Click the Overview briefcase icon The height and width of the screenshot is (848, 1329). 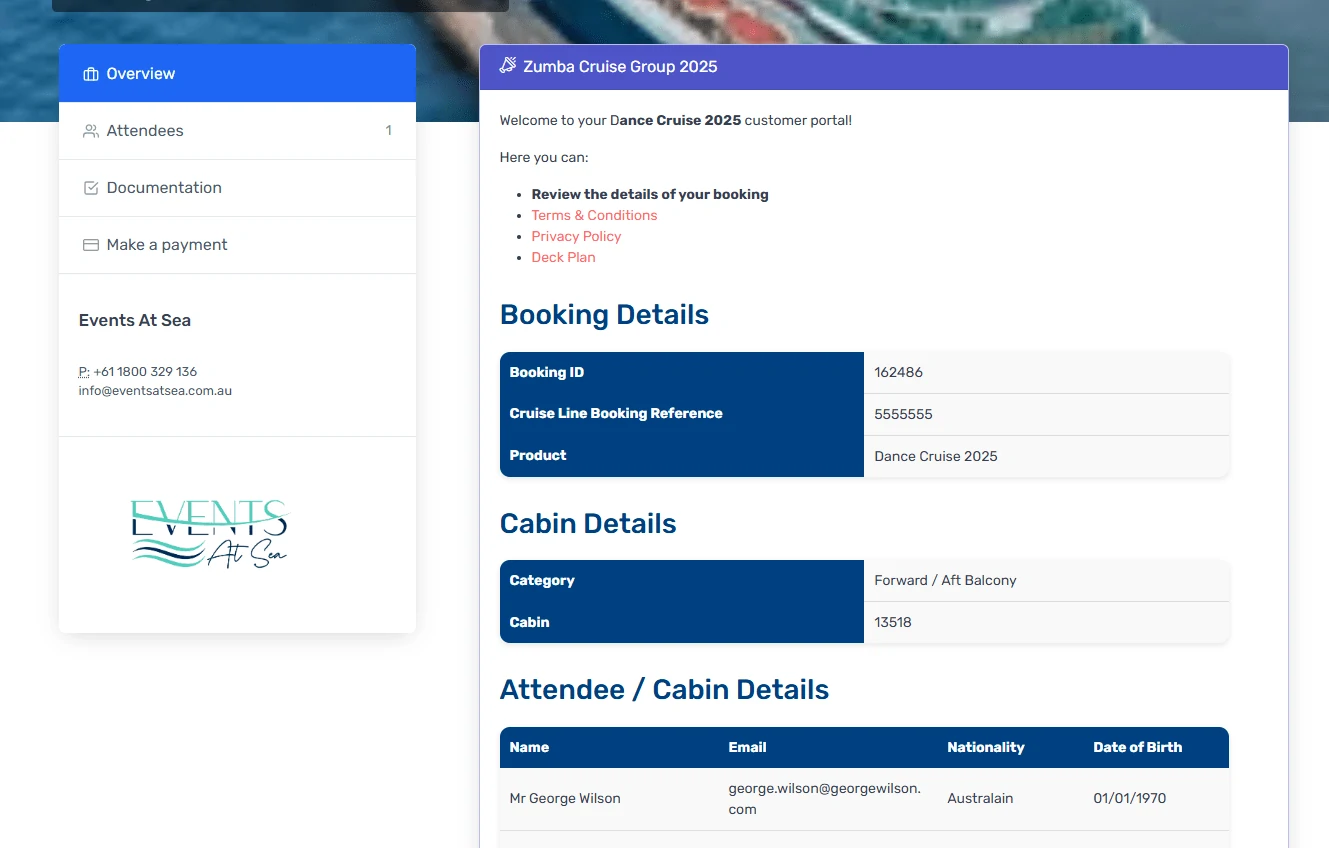(91, 74)
